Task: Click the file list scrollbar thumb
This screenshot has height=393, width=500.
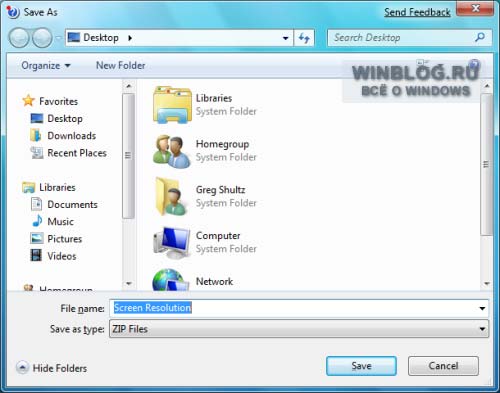Action: (x=486, y=164)
